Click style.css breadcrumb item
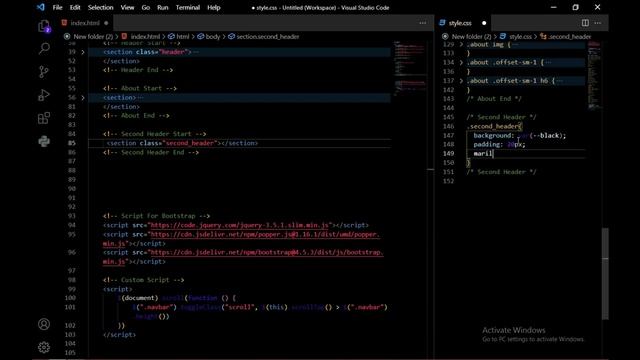This screenshot has width=640, height=360. pos(520,37)
